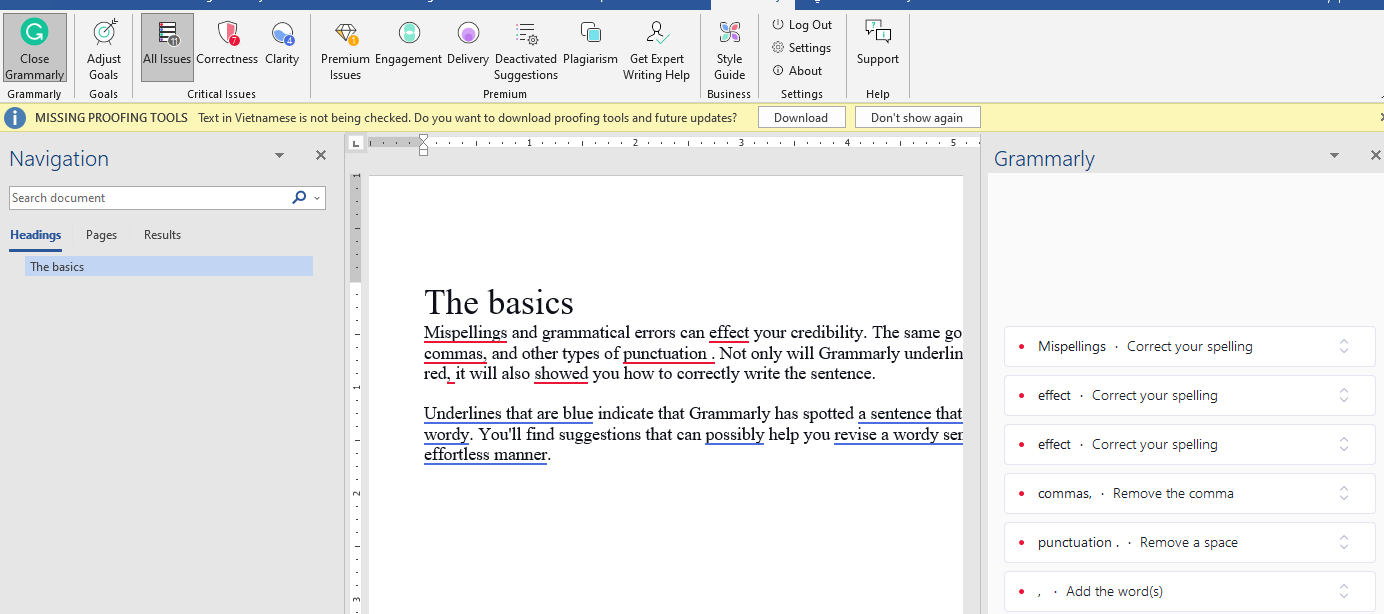Open Deactivated Suggestions

526,49
